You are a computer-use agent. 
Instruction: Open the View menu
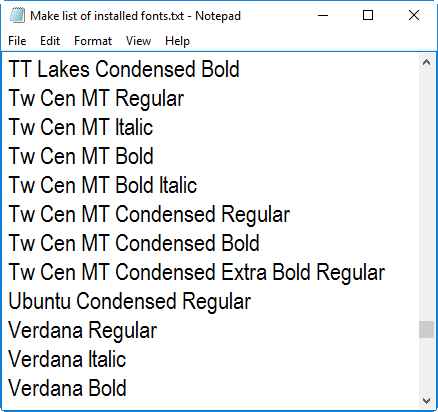pos(138,41)
